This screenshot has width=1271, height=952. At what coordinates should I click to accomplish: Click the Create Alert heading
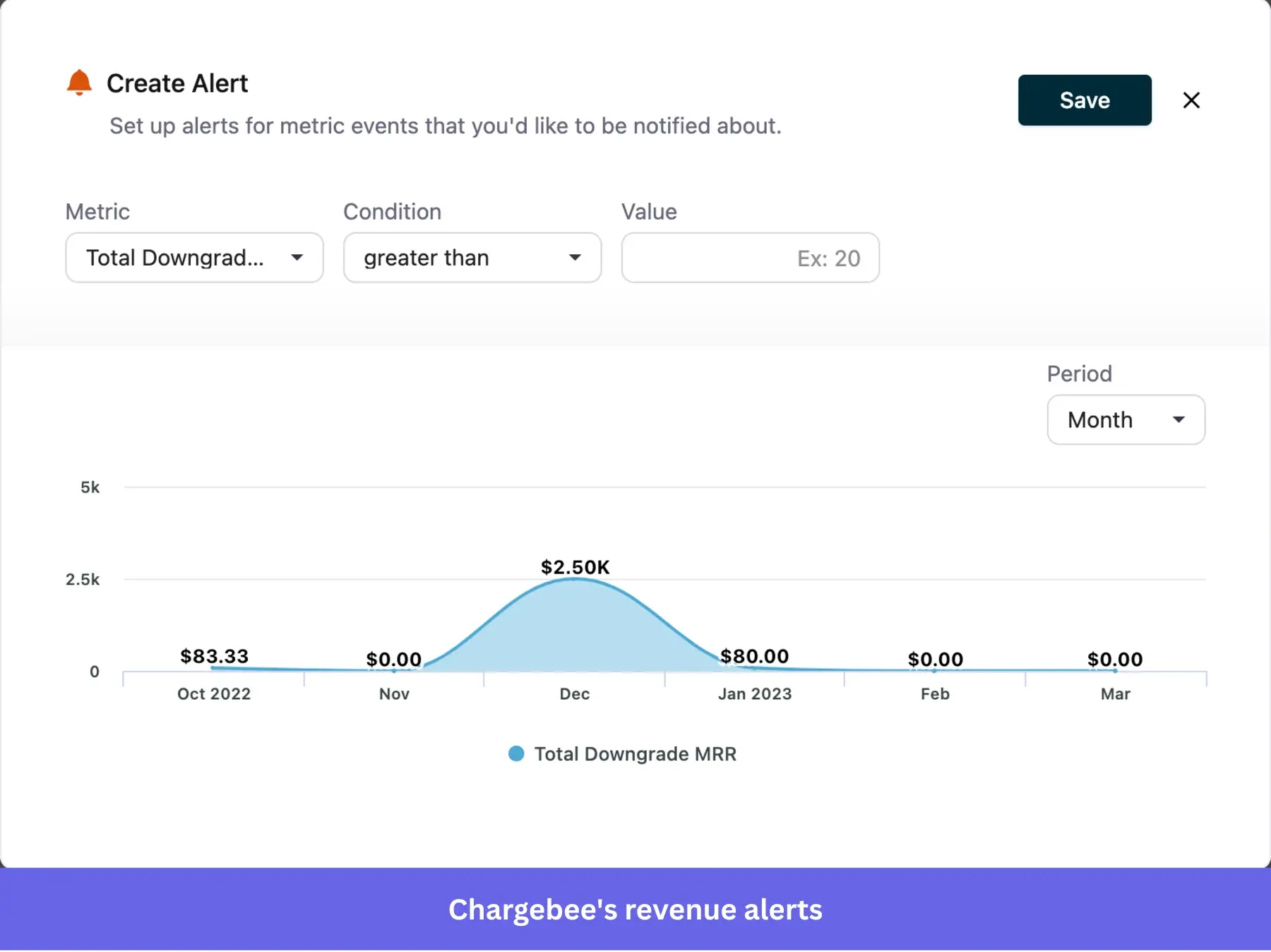pos(177,83)
